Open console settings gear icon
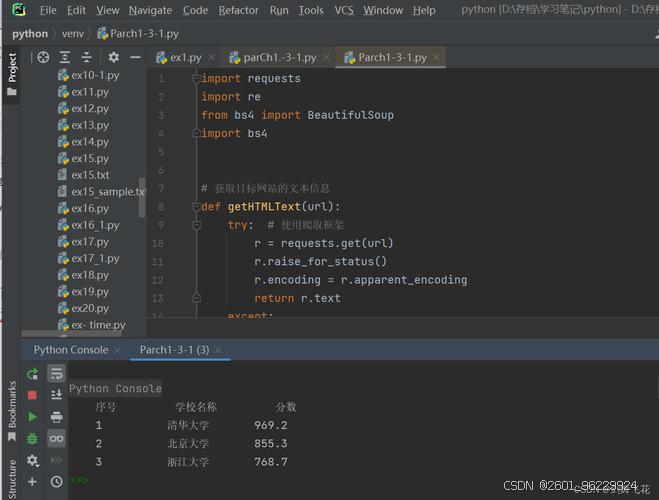 click(x=32, y=461)
